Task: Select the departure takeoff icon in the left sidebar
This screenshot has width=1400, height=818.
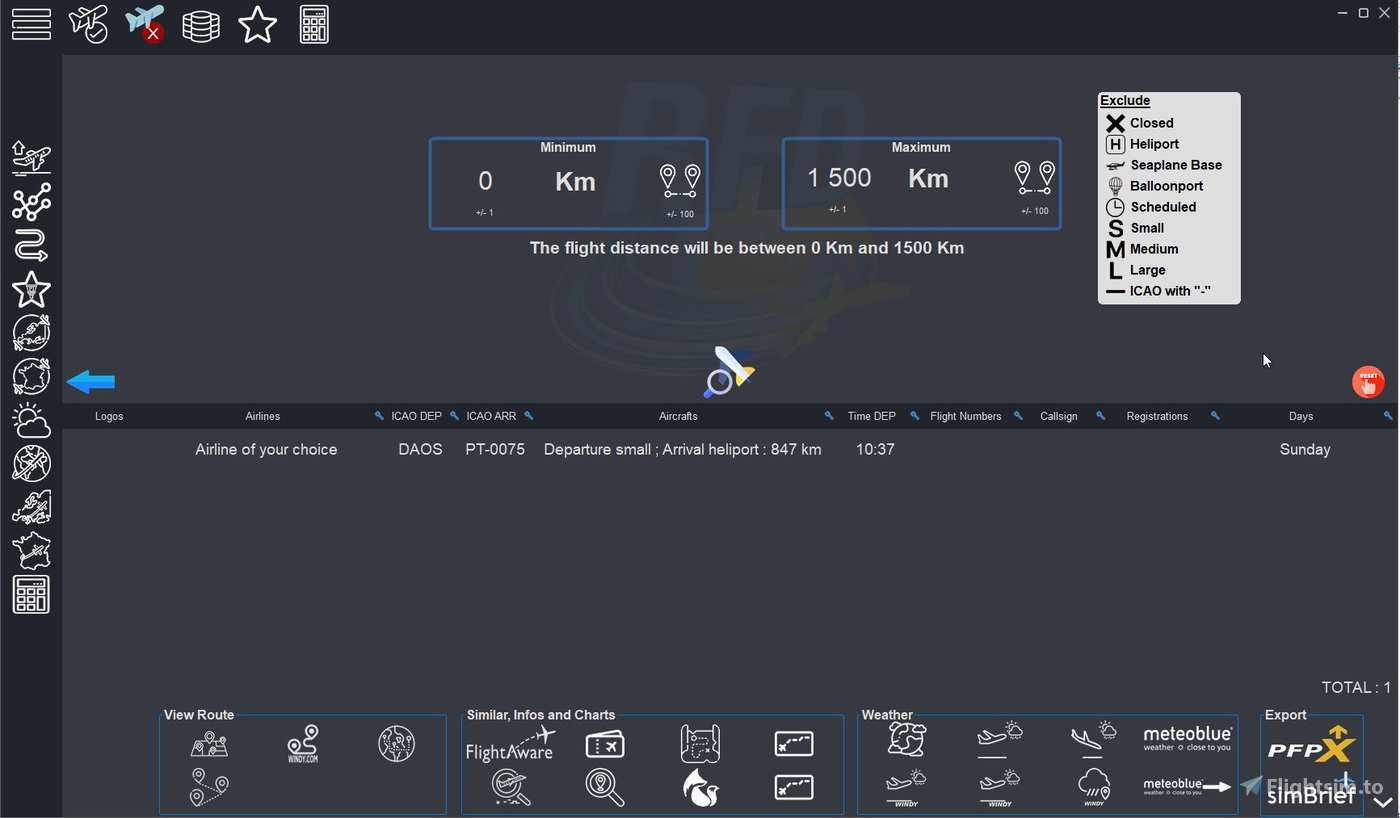Action: 31,157
